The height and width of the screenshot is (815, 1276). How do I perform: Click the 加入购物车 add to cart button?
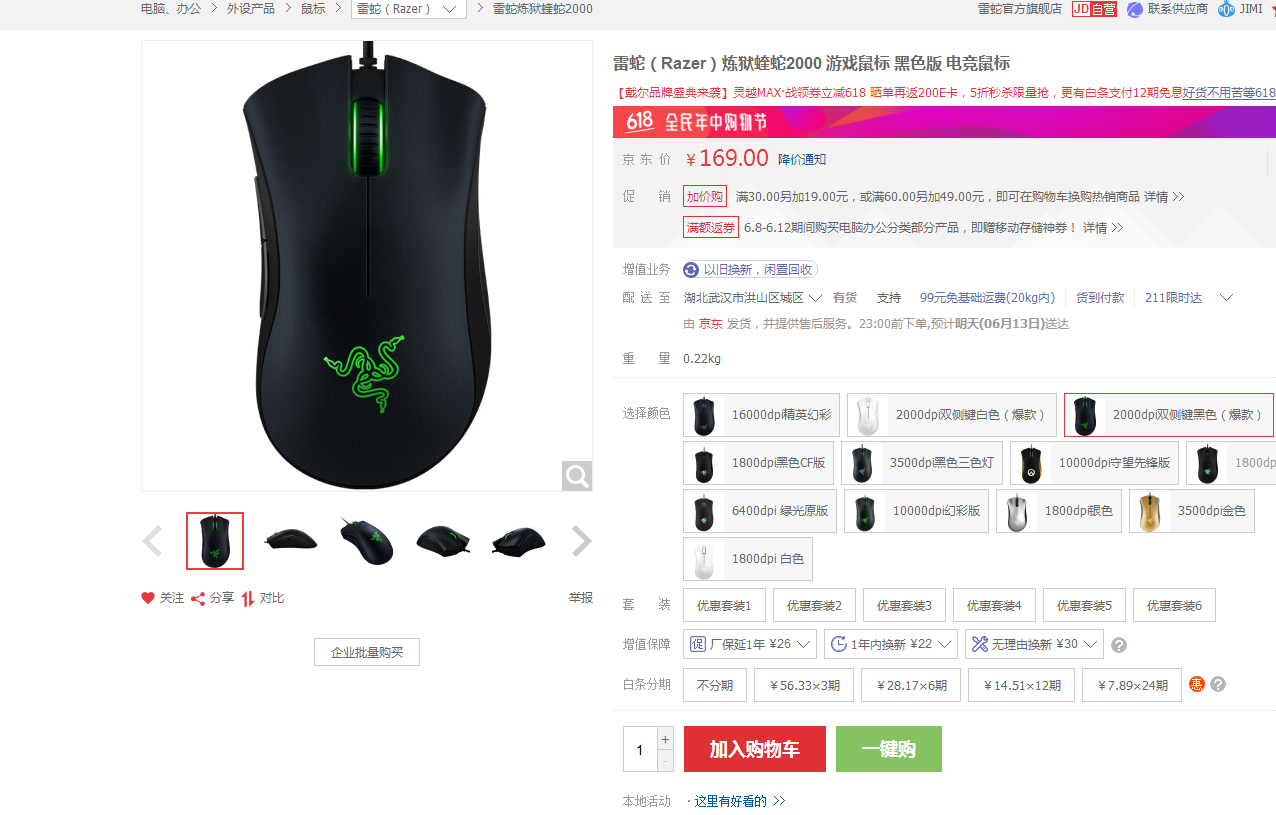[755, 749]
